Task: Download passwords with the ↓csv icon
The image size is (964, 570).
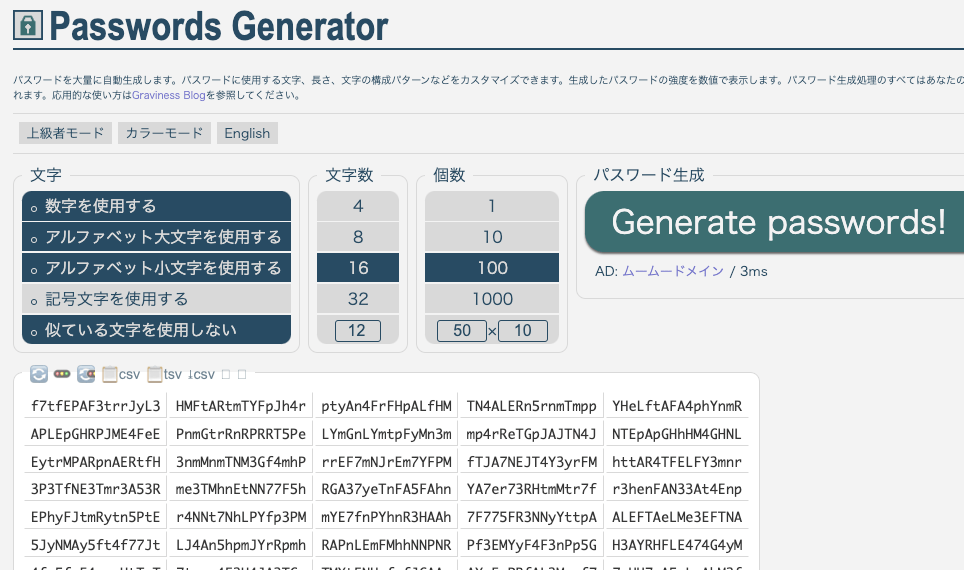Action: click(201, 374)
